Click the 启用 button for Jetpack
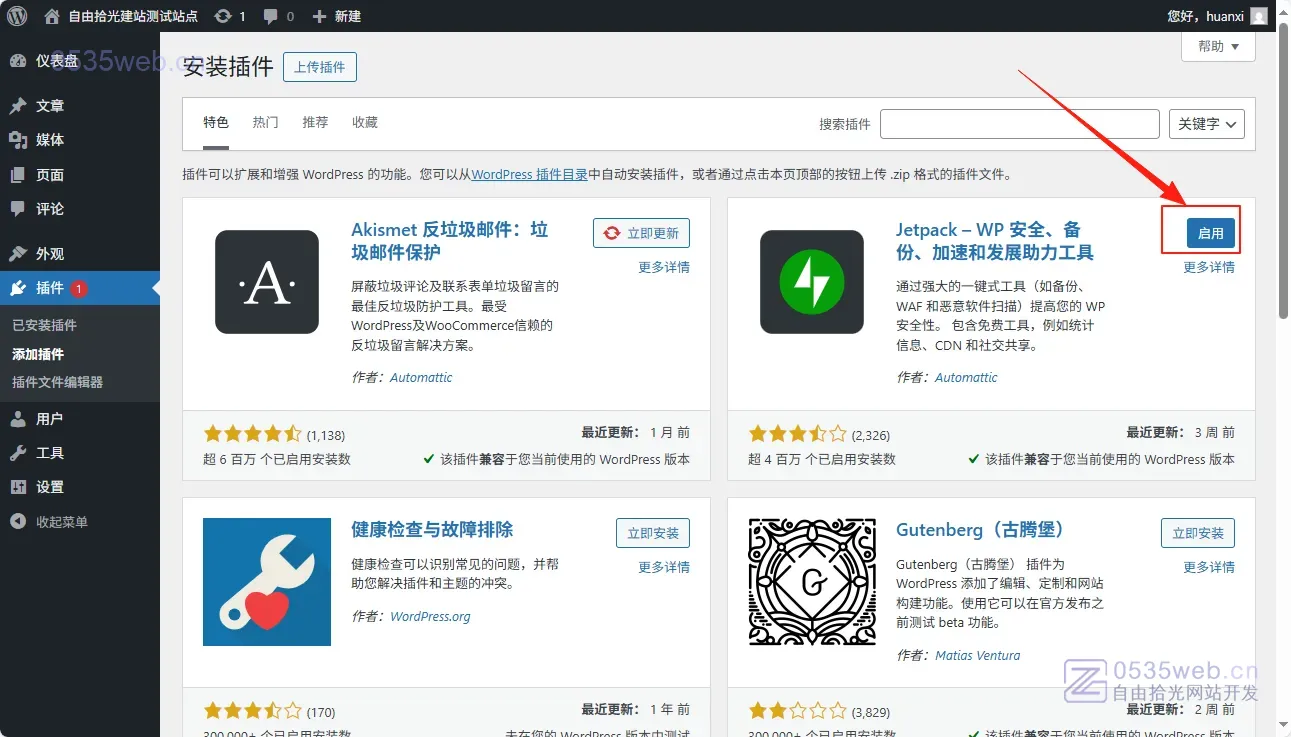Screen dimensions: 1291x737 click(x=1210, y=233)
